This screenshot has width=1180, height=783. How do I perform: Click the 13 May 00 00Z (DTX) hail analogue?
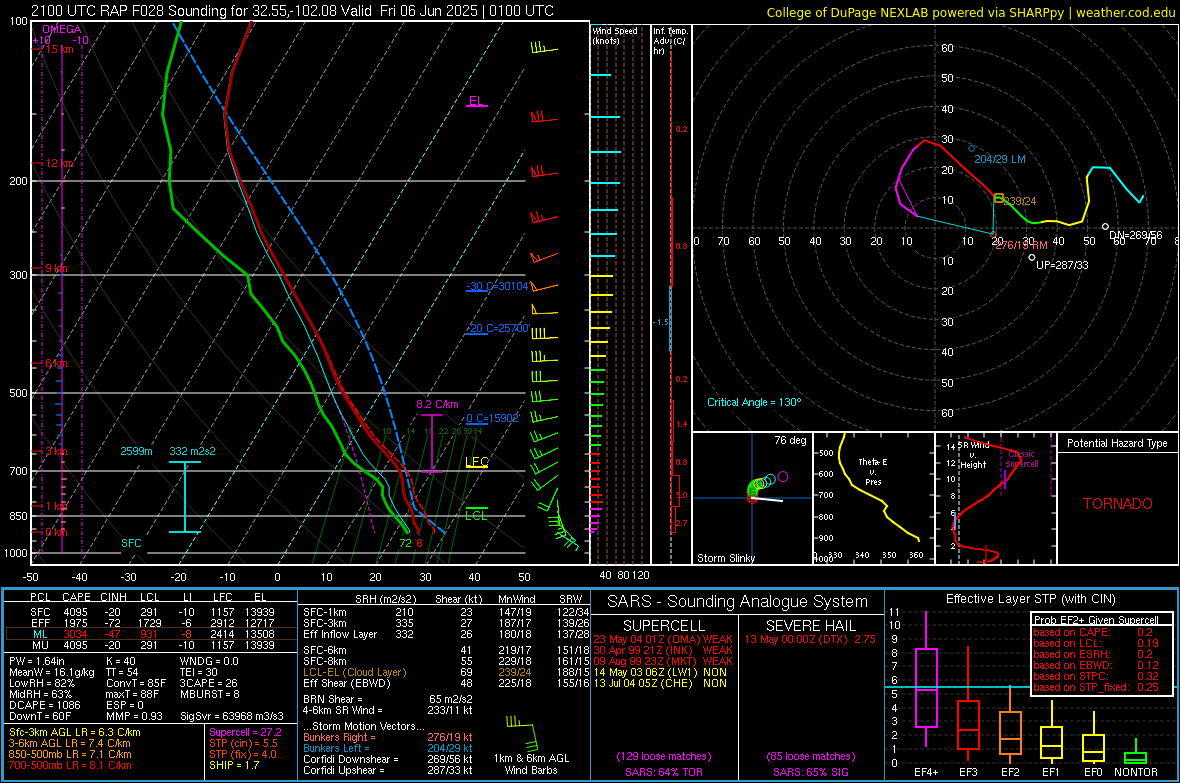tap(810, 639)
